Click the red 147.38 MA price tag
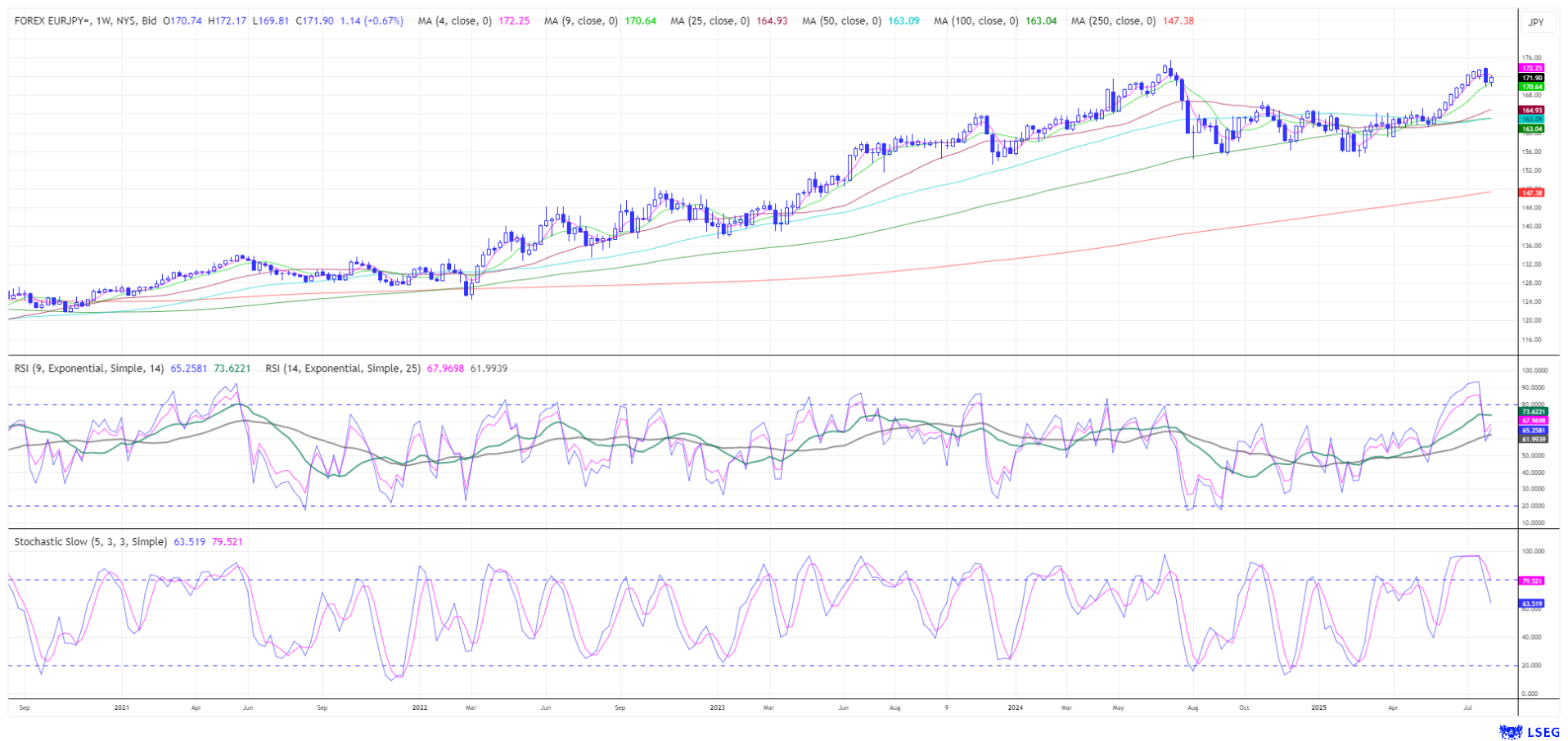 (1531, 192)
